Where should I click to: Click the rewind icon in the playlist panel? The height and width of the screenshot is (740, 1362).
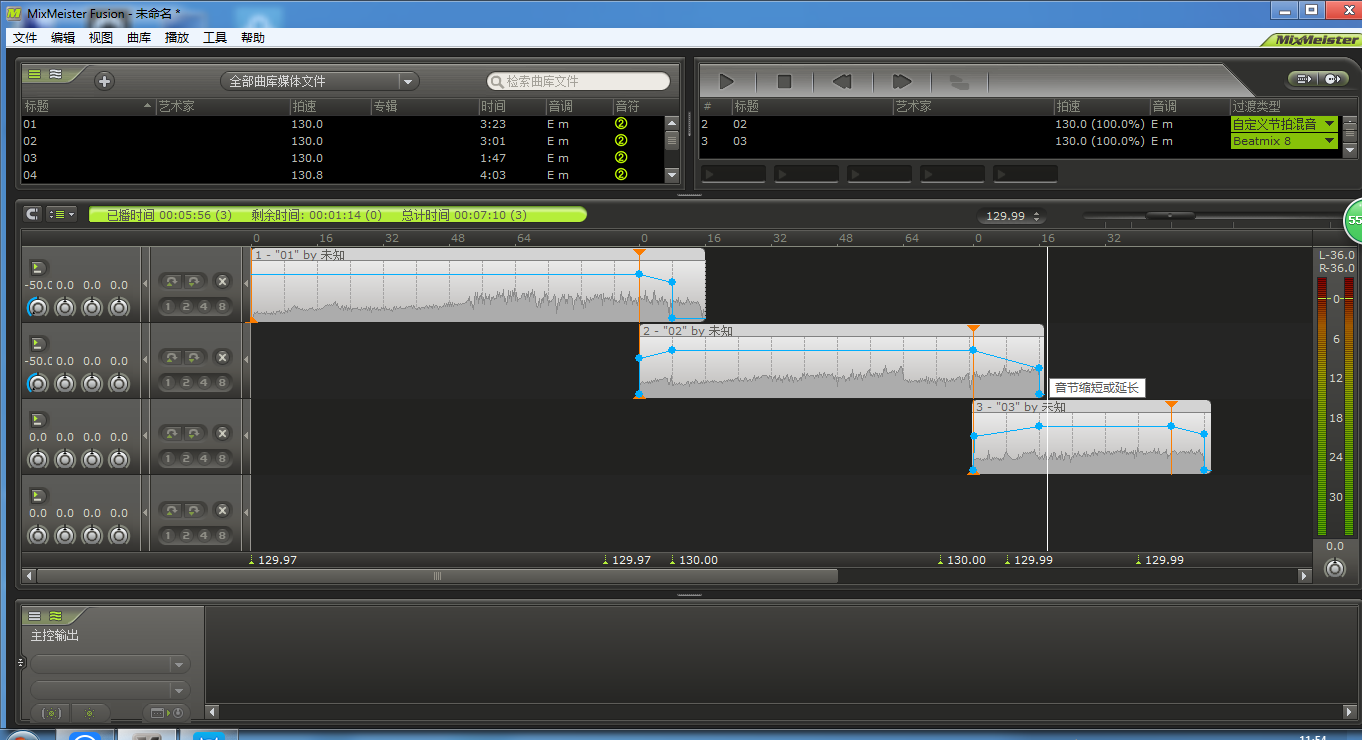click(x=841, y=81)
